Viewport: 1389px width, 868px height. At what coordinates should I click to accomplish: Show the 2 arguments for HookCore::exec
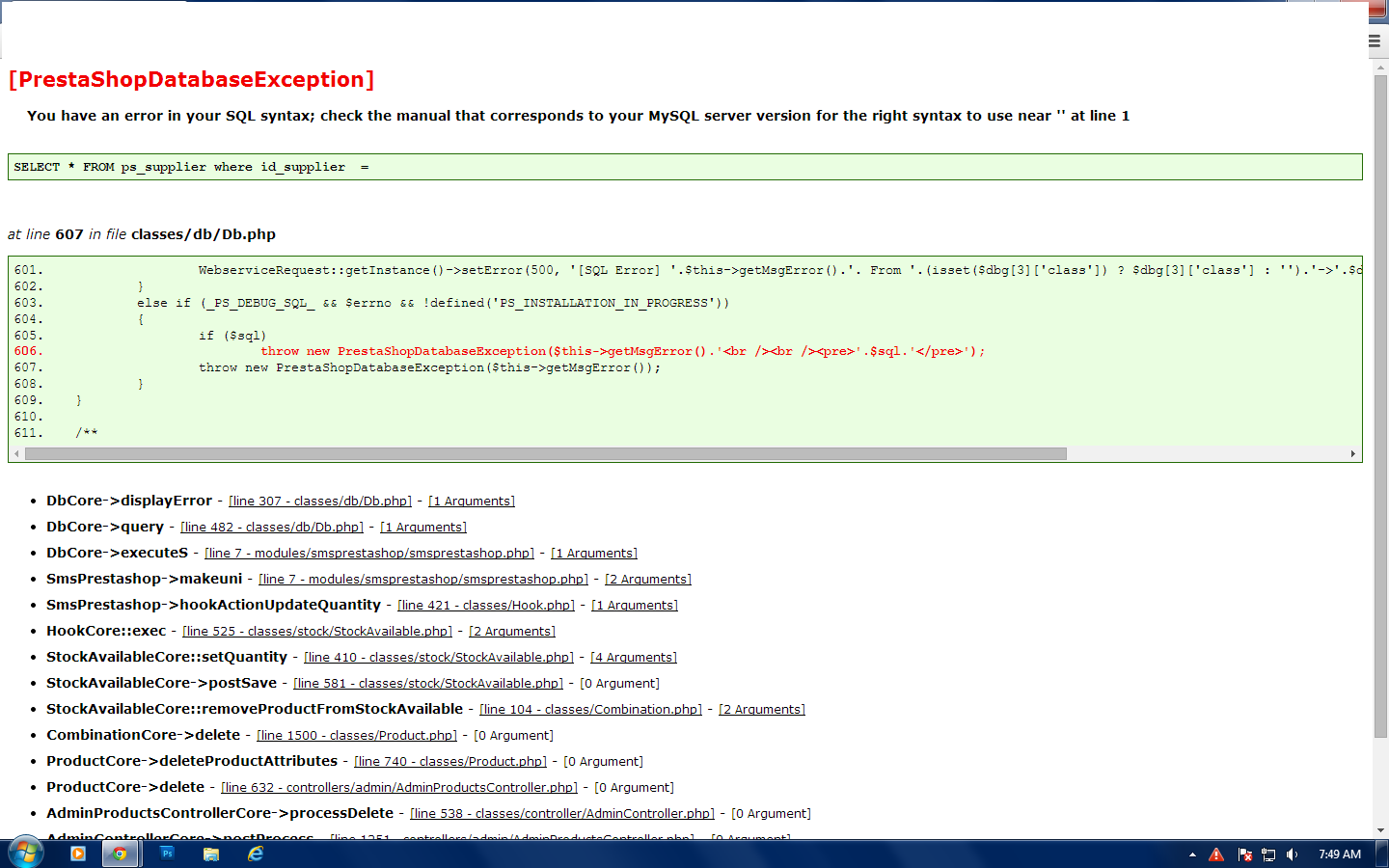coord(512,632)
